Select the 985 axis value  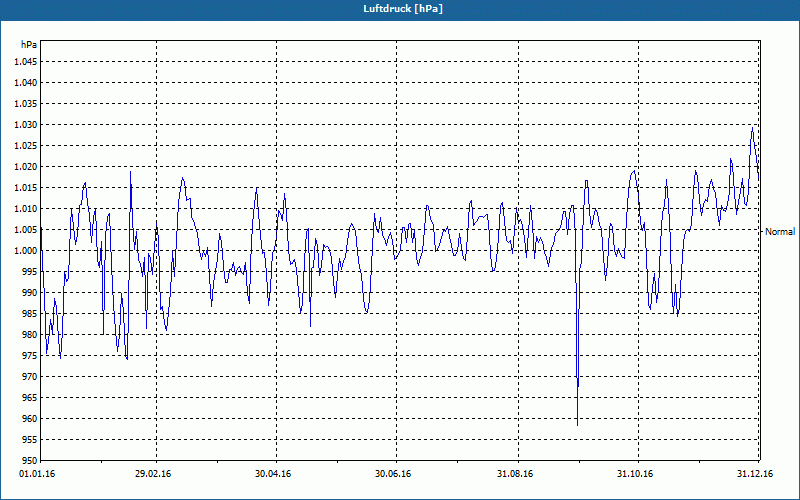[30, 314]
